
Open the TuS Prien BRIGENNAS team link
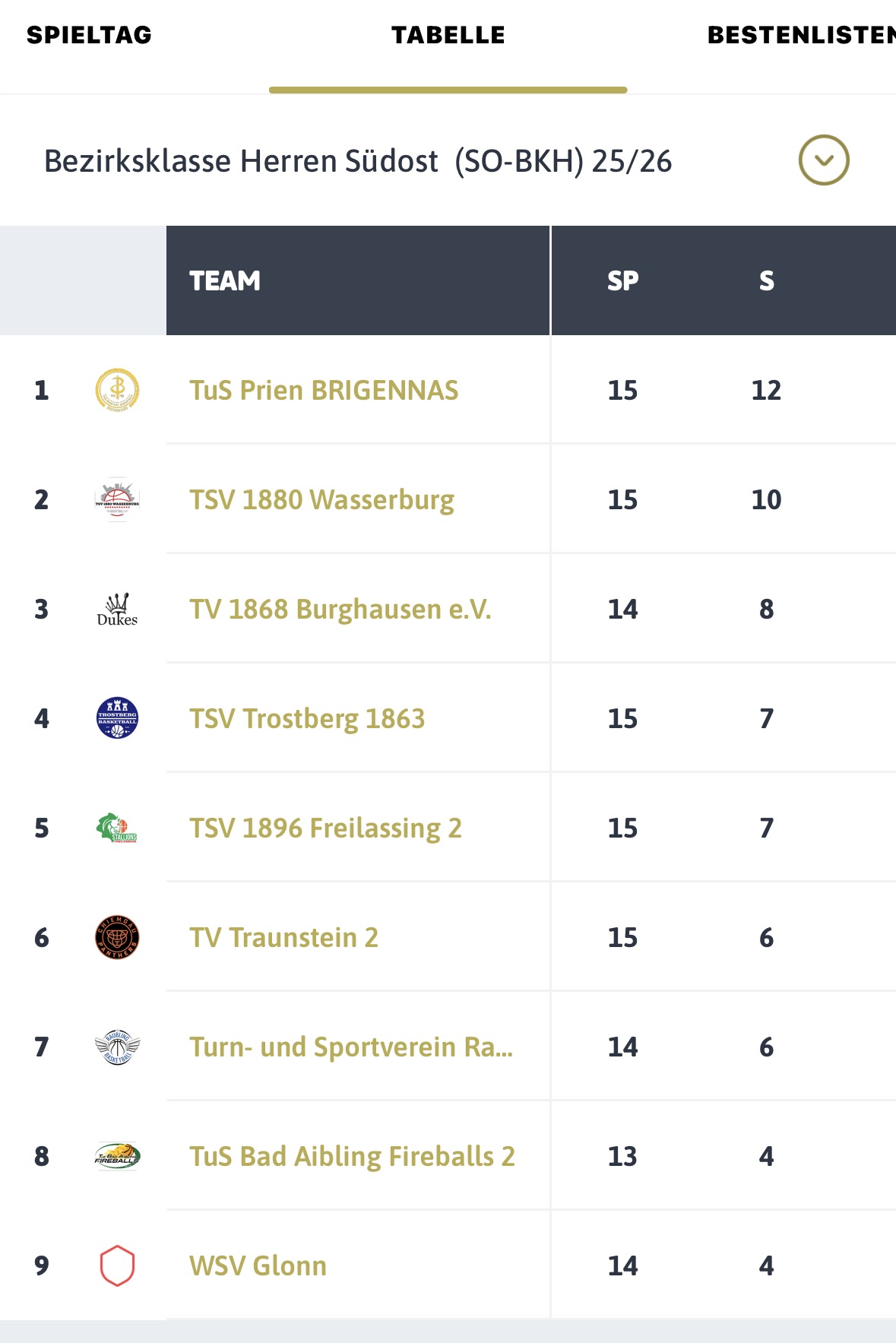click(324, 390)
